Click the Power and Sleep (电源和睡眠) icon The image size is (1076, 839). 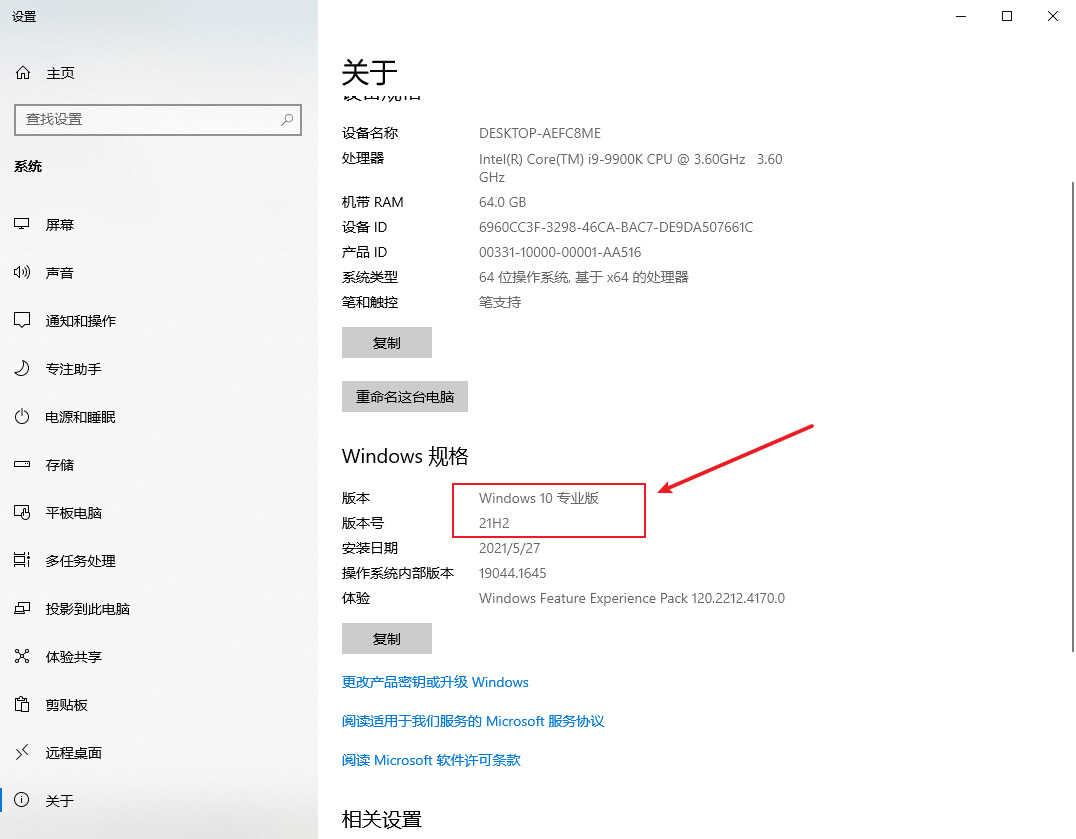pyautogui.click(x=22, y=417)
